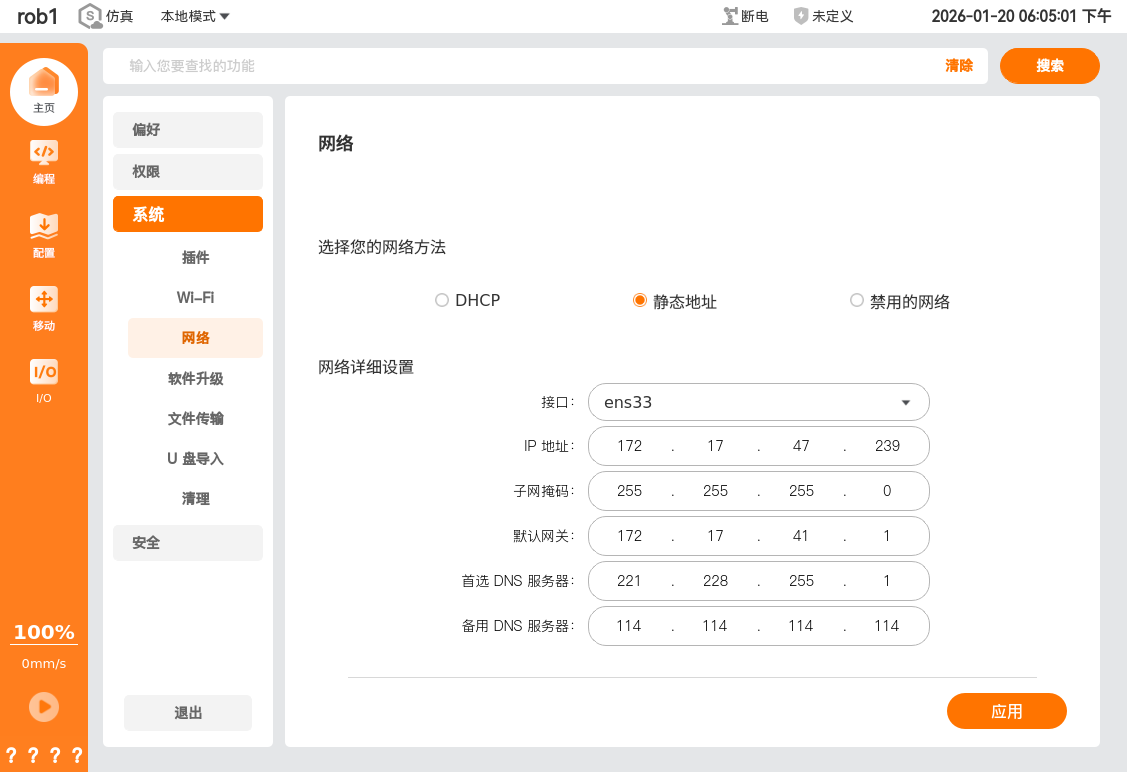Click the 应用 apply button
1127x772 pixels.
pos(1006,711)
